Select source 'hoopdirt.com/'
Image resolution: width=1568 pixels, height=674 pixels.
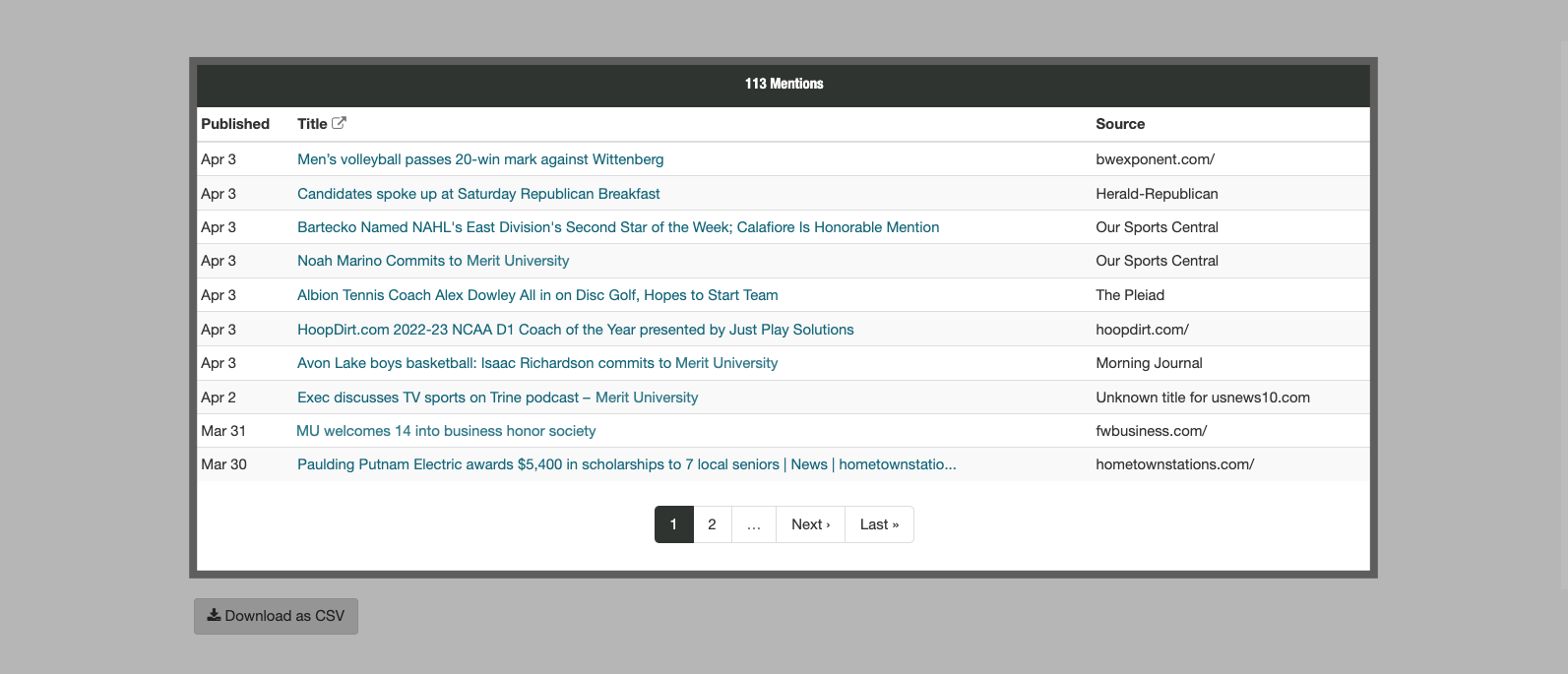1142,330
